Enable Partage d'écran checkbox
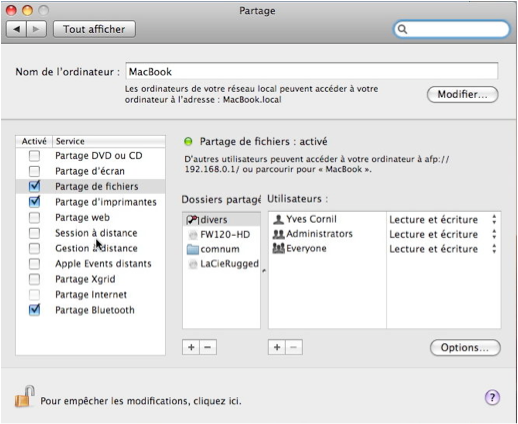The image size is (518, 424). point(34,171)
